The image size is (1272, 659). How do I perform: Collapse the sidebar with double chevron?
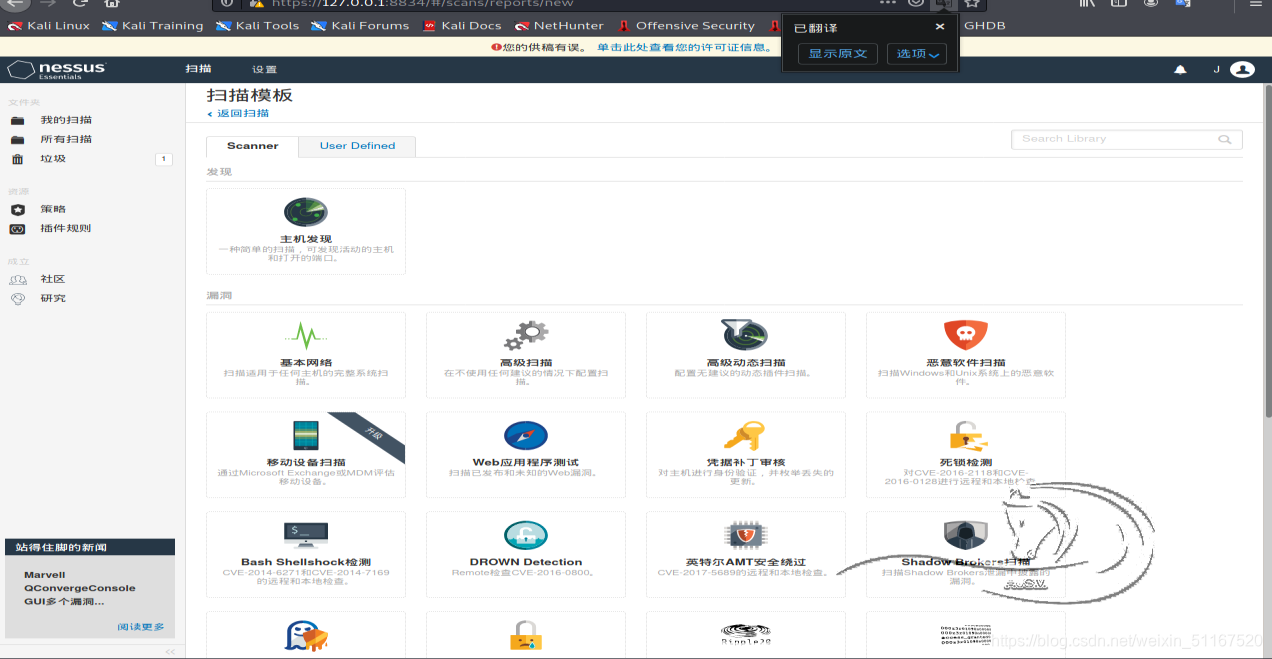click(170, 651)
